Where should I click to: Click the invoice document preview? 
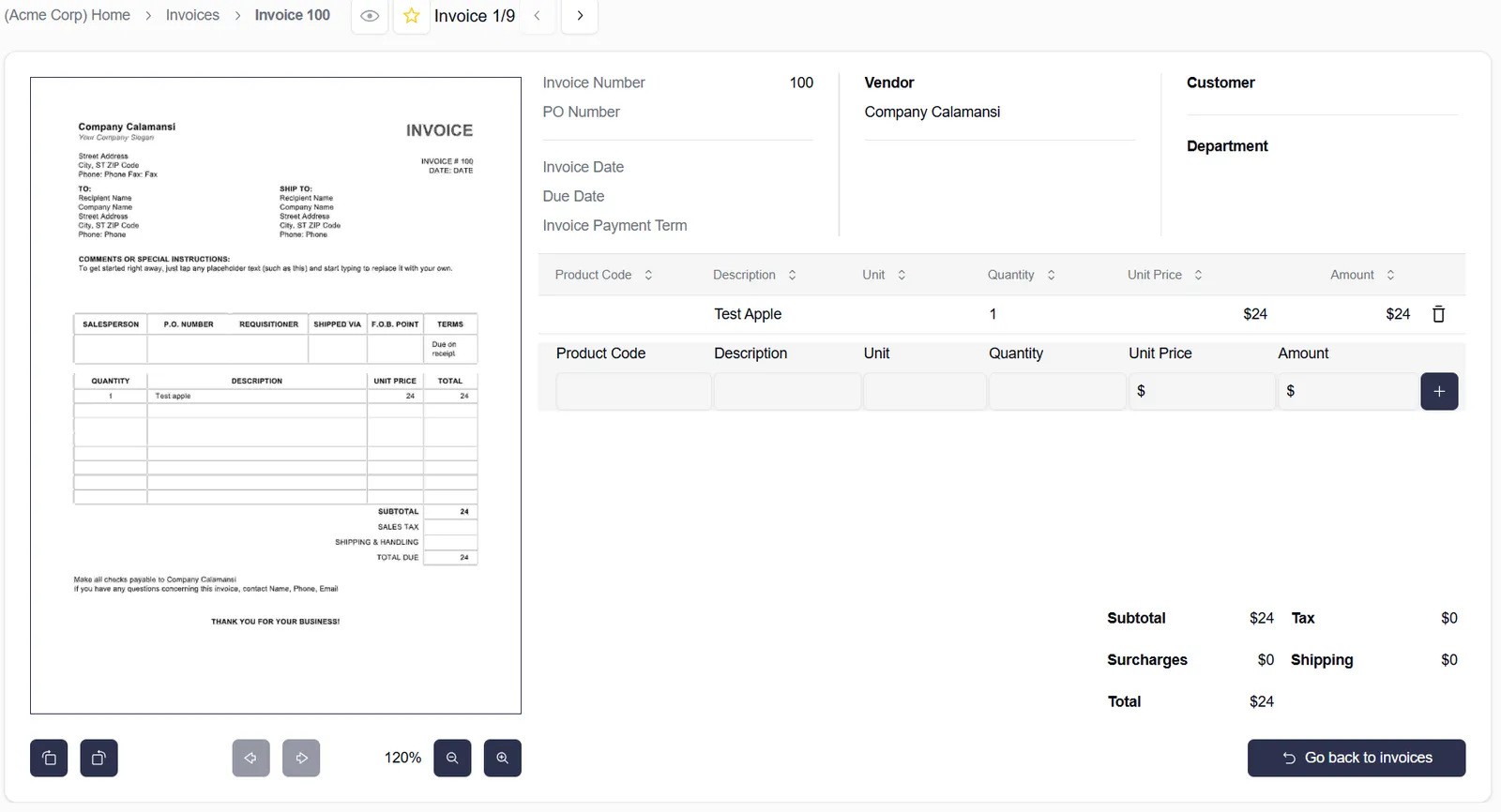coord(276,396)
